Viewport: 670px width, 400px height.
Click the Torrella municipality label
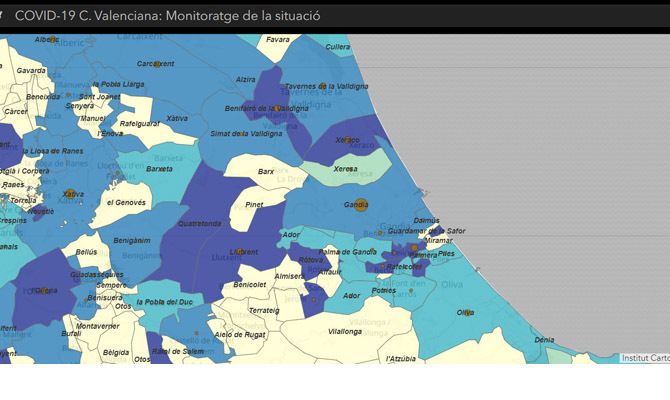(x=24, y=200)
